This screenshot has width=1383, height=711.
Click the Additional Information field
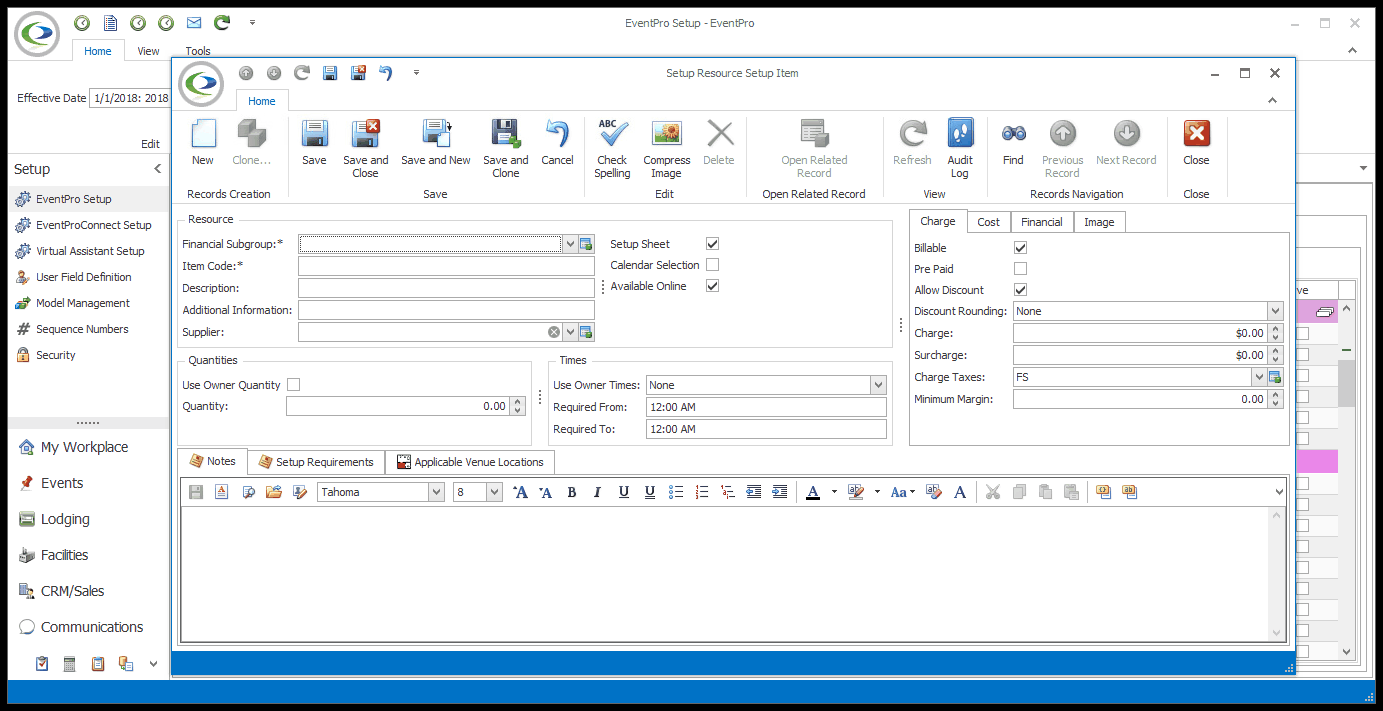point(446,310)
